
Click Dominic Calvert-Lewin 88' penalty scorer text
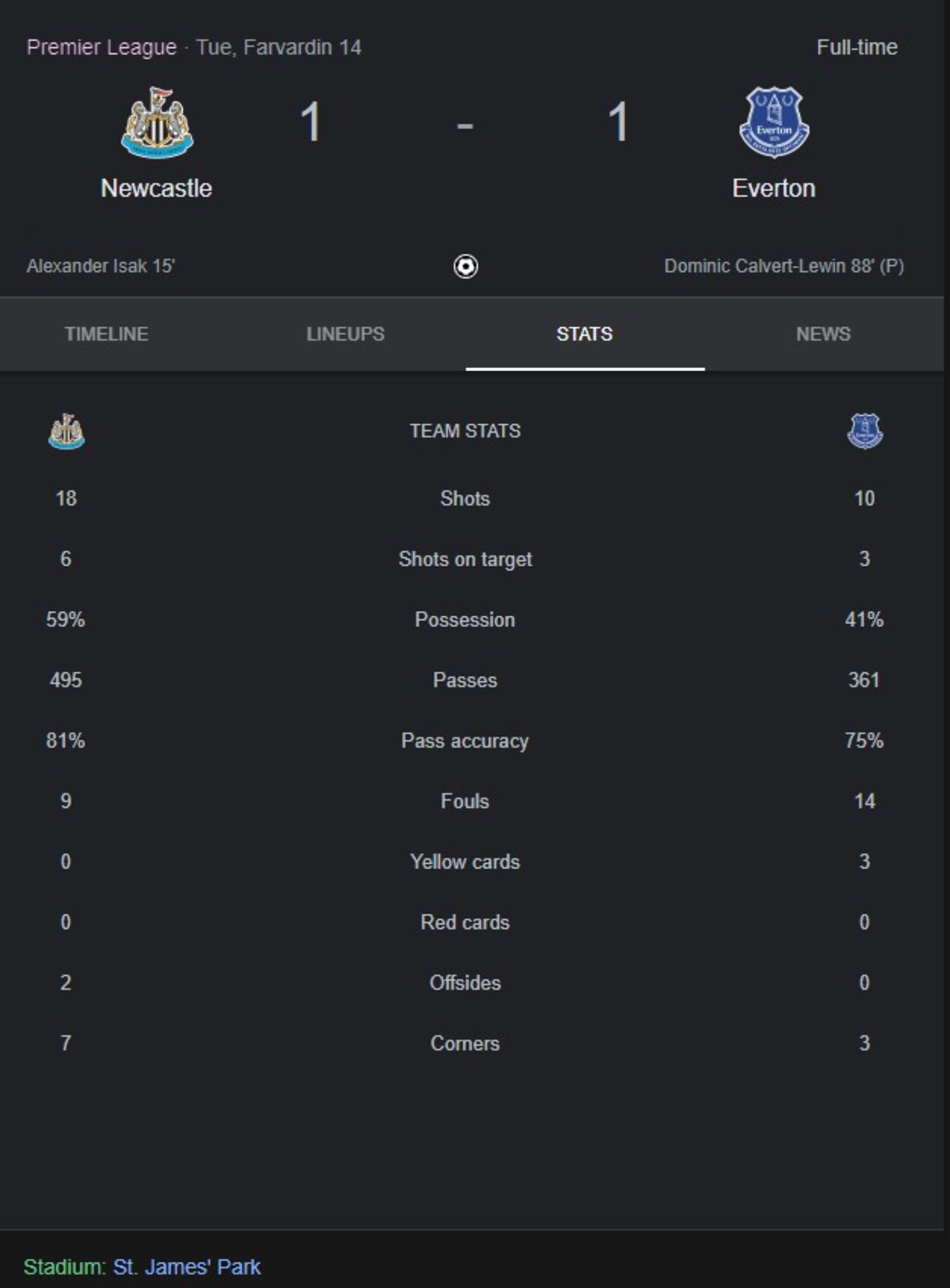point(784,266)
